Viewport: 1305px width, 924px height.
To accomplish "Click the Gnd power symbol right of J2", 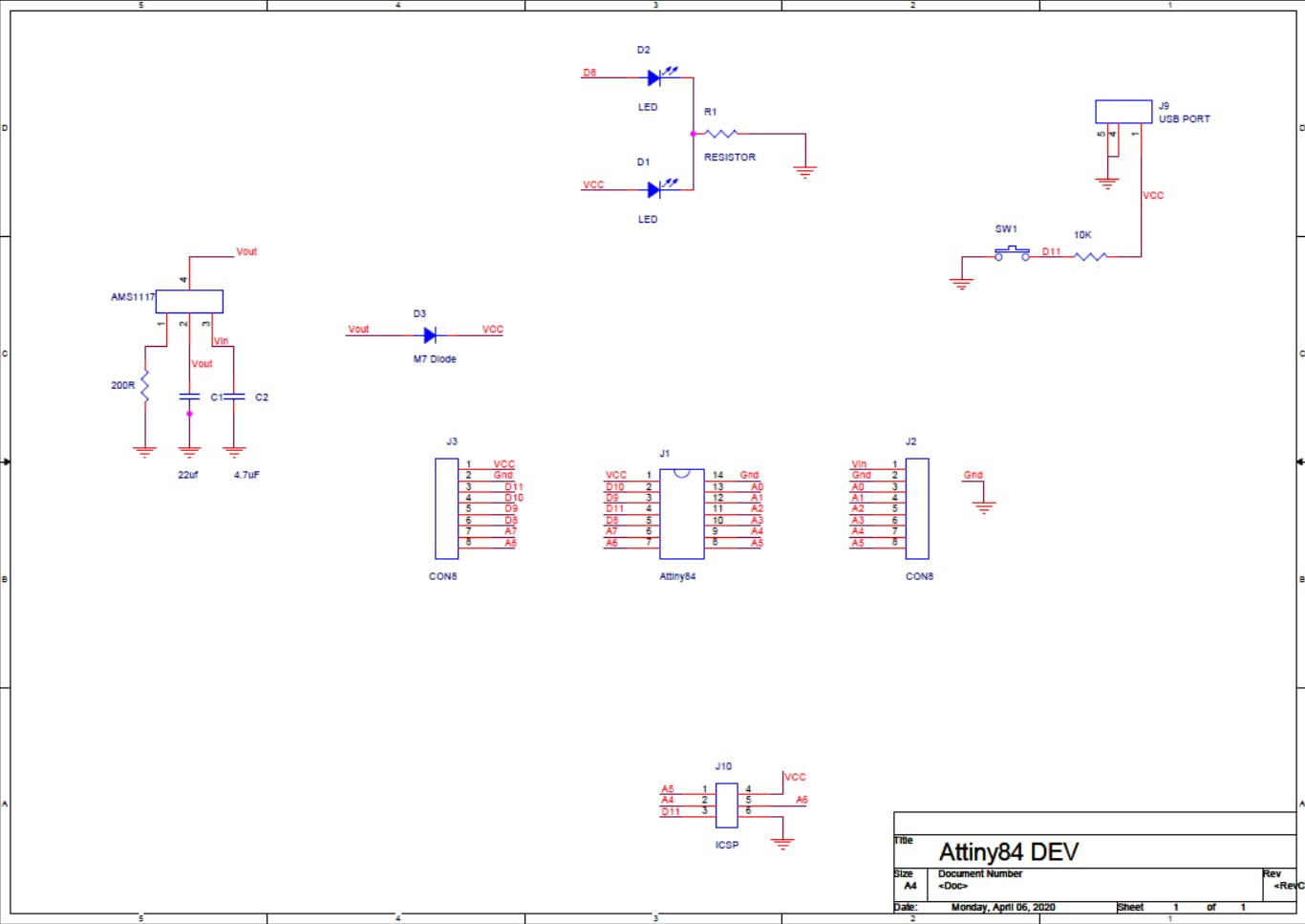I will click(984, 506).
